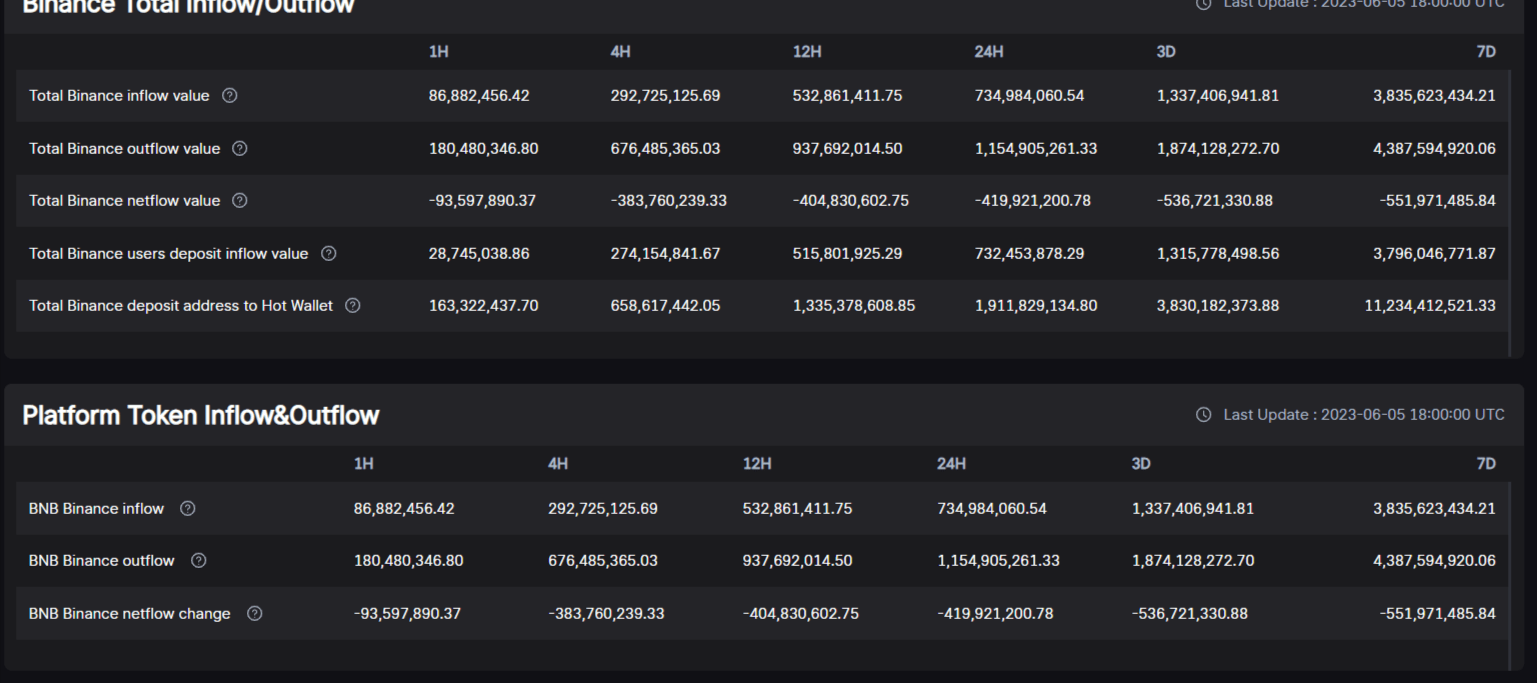The height and width of the screenshot is (683, 1537).
Task: Open help icon beside Total Binance inflow value
Action: pos(230,96)
